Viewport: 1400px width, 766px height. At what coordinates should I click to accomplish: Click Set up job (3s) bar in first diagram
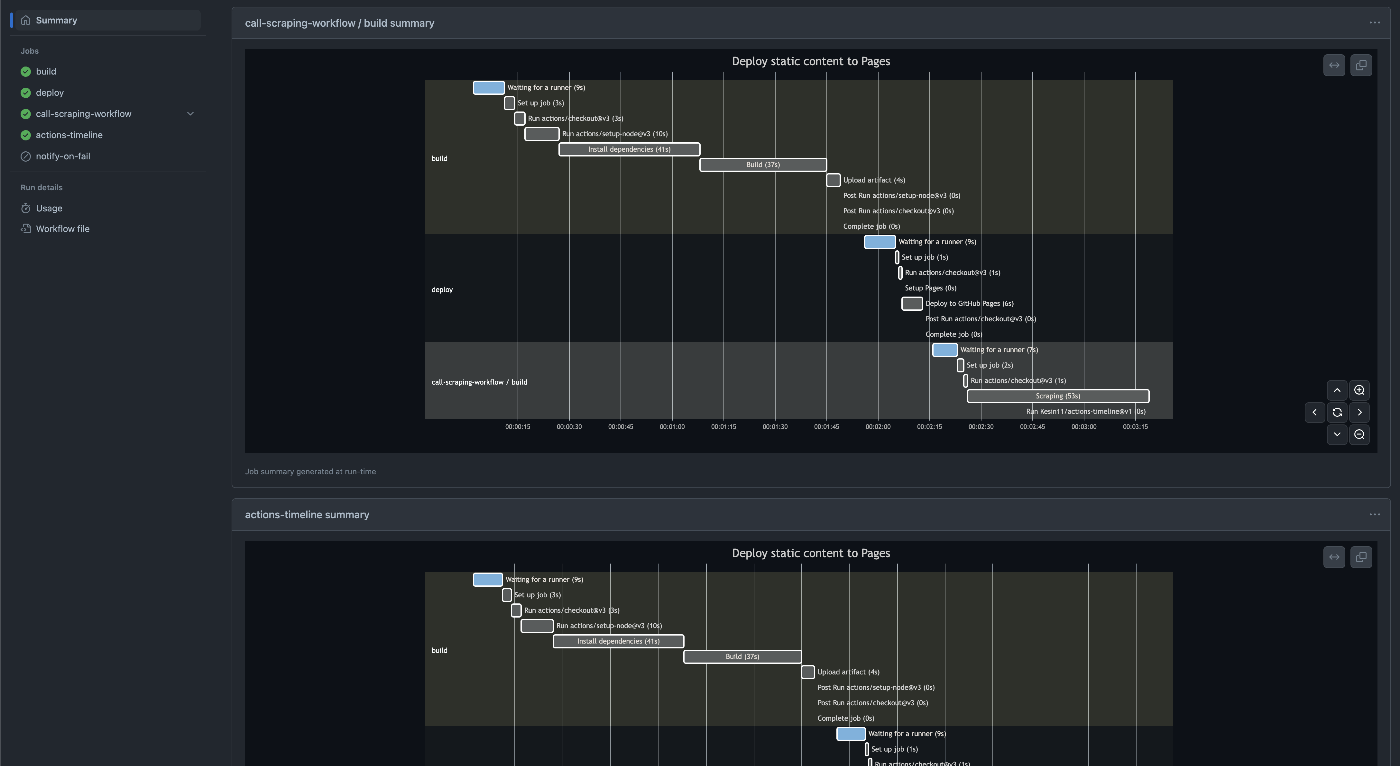click(510, 103)
